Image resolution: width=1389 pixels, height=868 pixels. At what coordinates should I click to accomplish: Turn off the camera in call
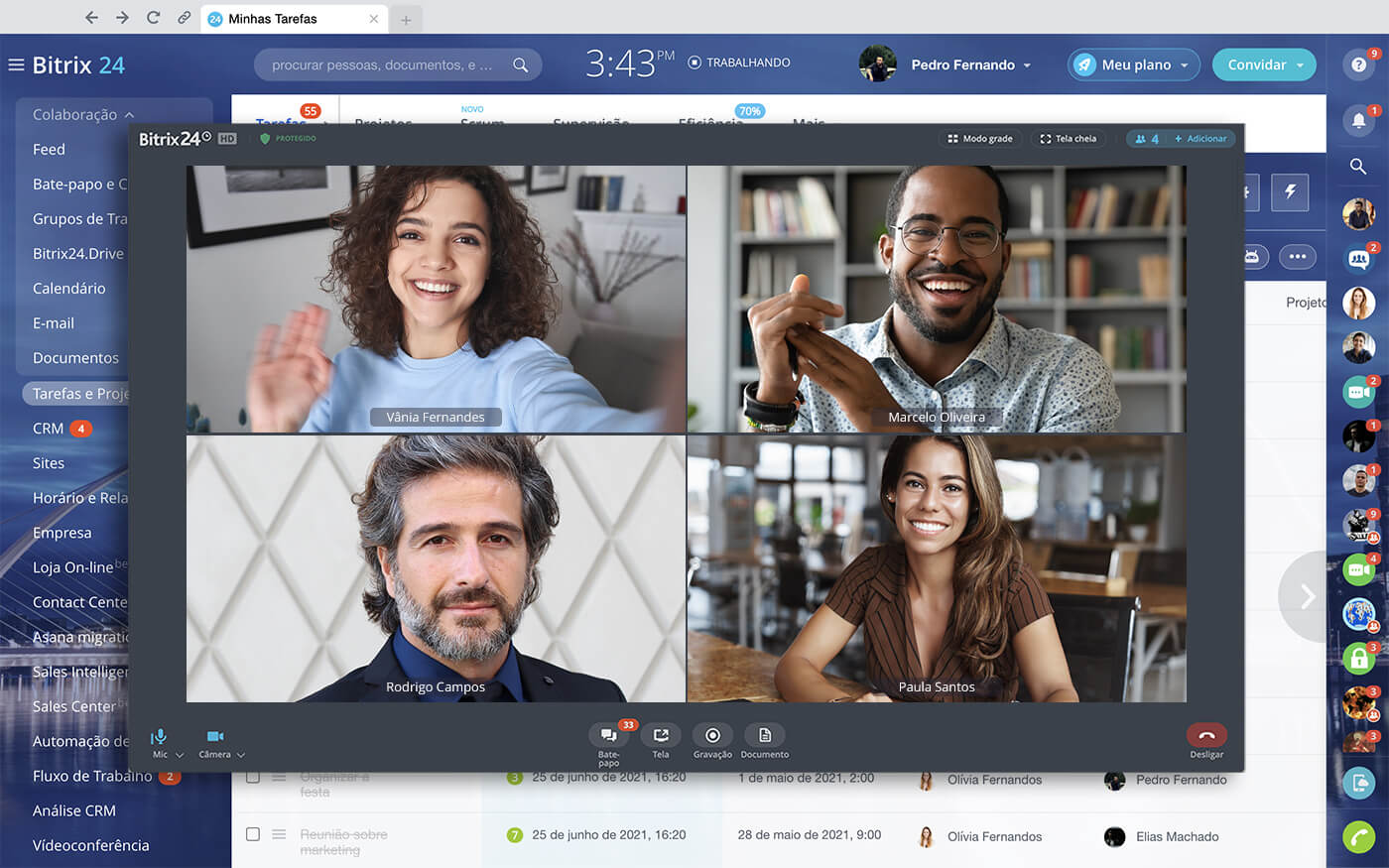pos(214,737)
